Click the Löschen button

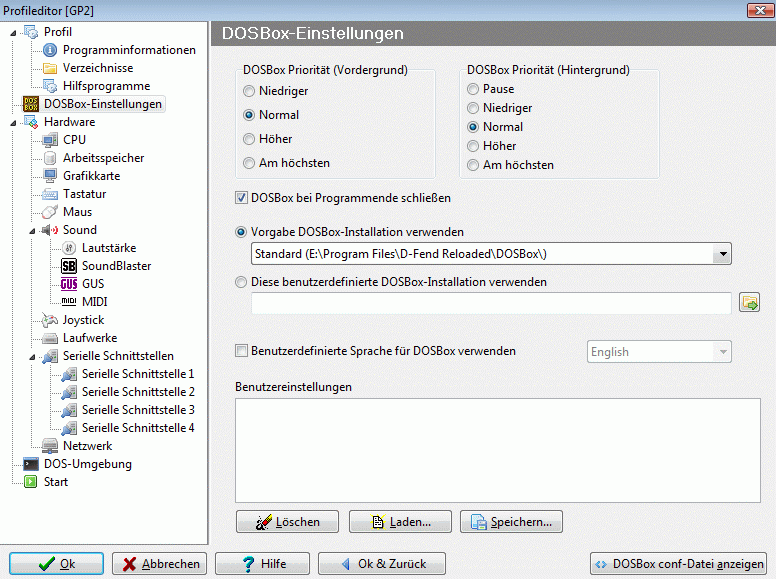[288, 522]
